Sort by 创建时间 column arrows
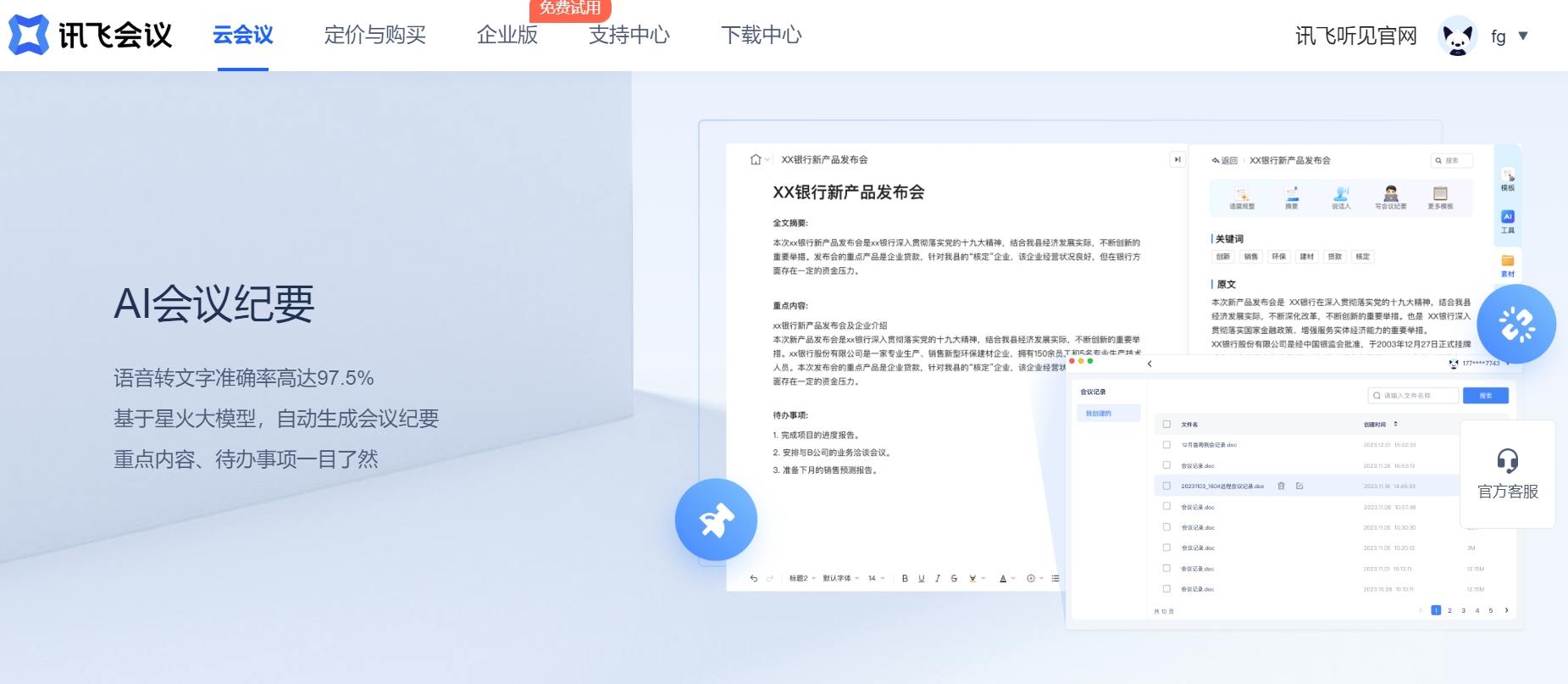1568x684 pixels. [1395, 424]
